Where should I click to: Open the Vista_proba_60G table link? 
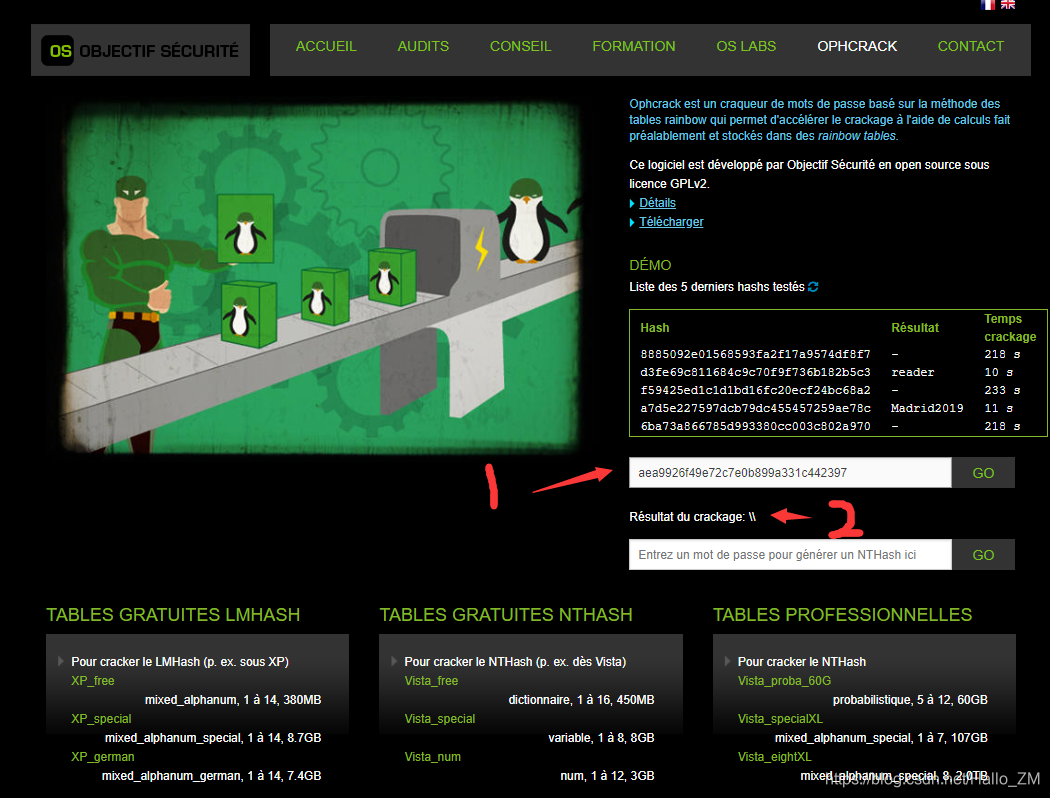click(x=784, y=681)
